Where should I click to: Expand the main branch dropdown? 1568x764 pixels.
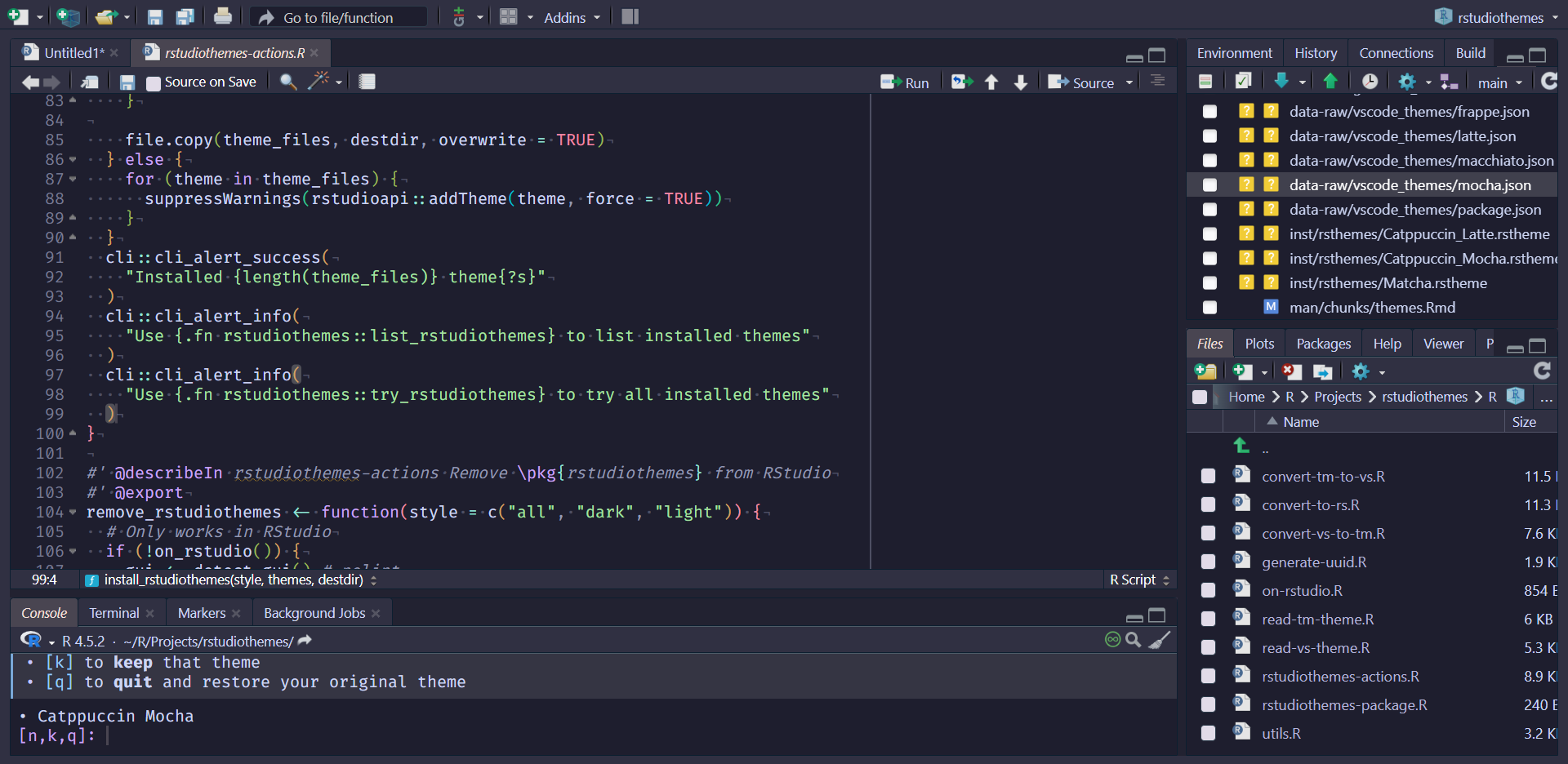coord(1499,82)
